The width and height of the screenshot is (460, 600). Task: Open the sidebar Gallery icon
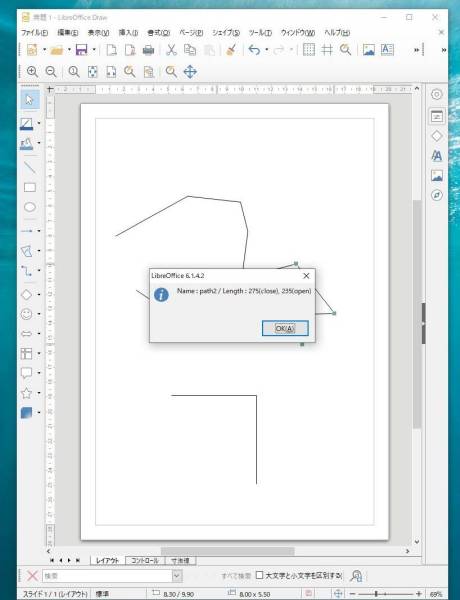coord(437,176)
